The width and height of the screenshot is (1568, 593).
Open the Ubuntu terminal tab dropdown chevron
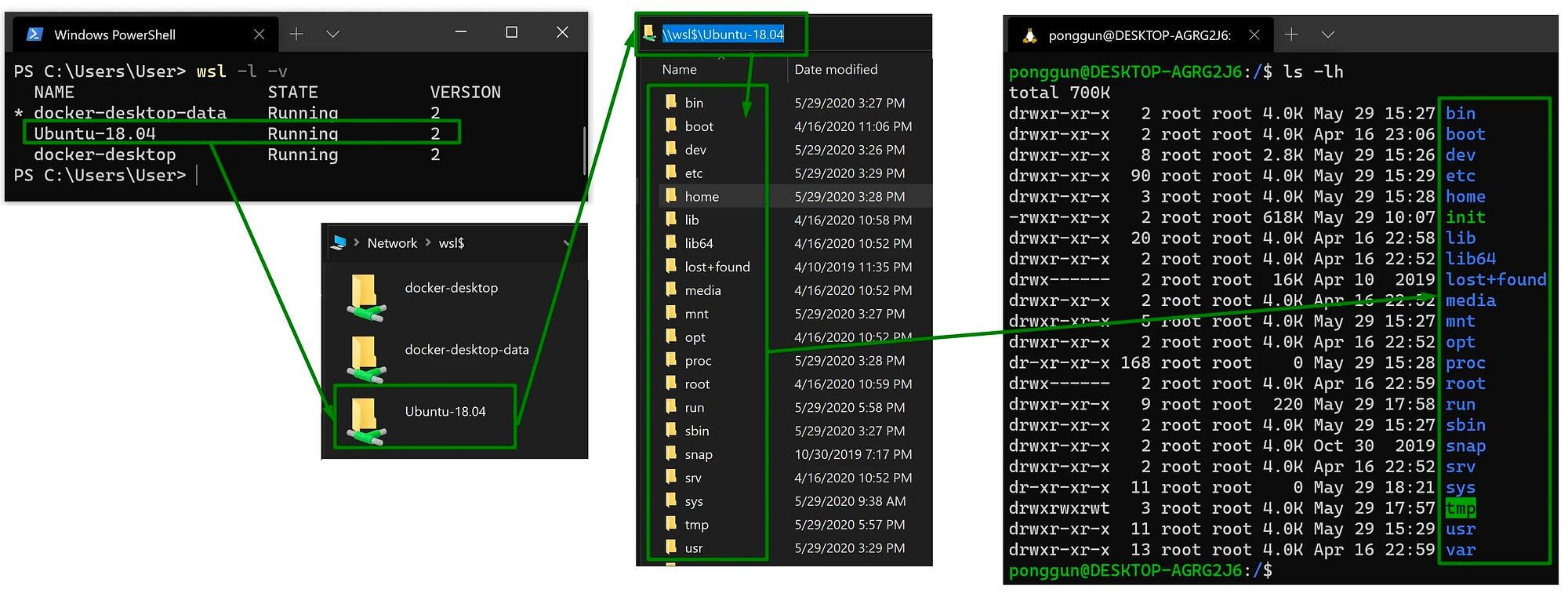pyautogui.click(x=1327, y=34)
